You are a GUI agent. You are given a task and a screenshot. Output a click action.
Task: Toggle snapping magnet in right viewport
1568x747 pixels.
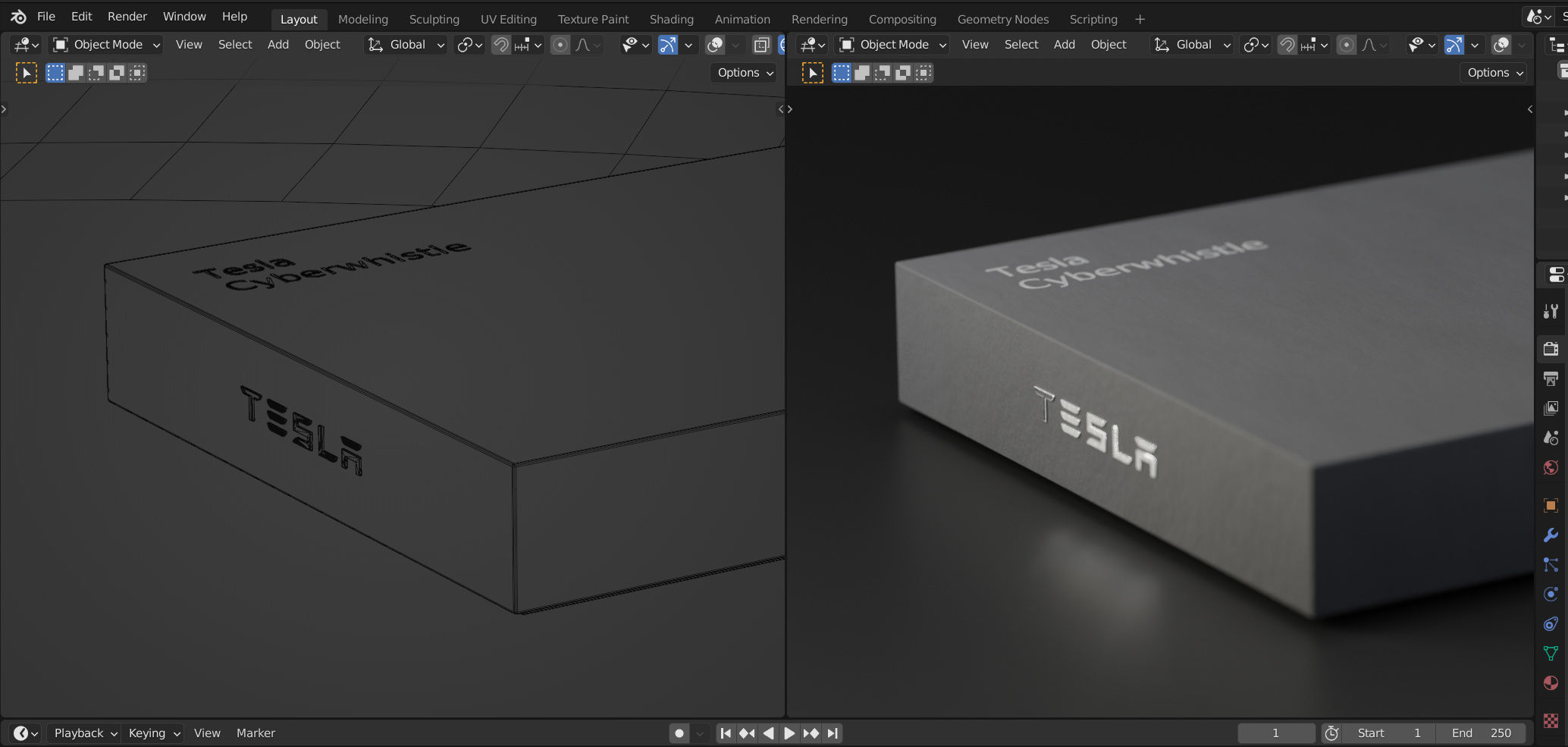(x=1287, y=45)
